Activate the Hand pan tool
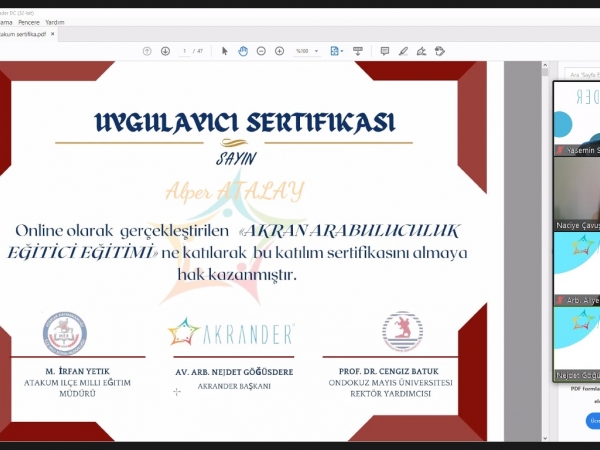The height and width of the screenshot is (450, 600). click(x=243, y=51)
